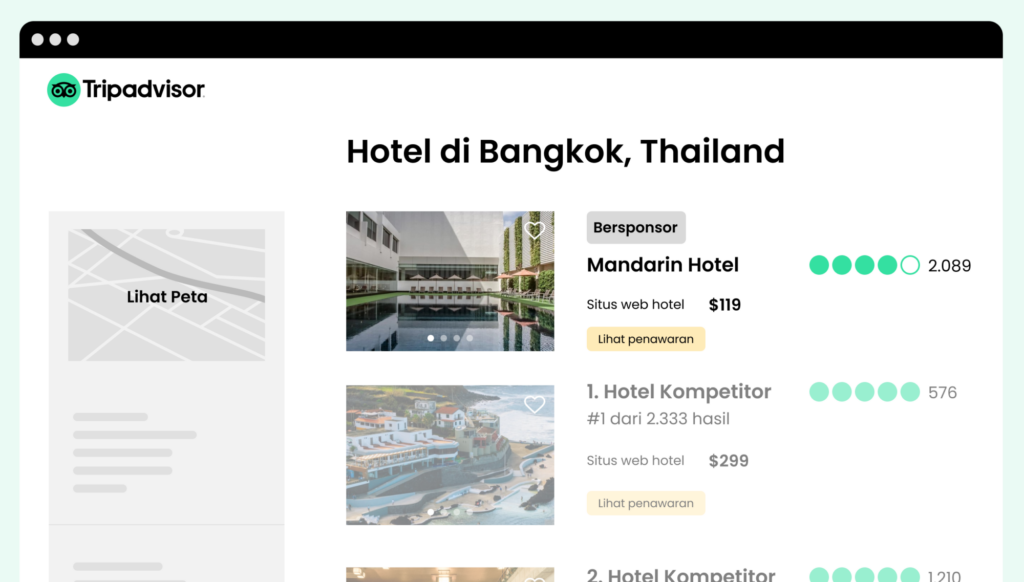Viewport: 1024px width, 582px height.
Task: Select second carousel dot on Mandarin Hotel photo
Action: 443,338
